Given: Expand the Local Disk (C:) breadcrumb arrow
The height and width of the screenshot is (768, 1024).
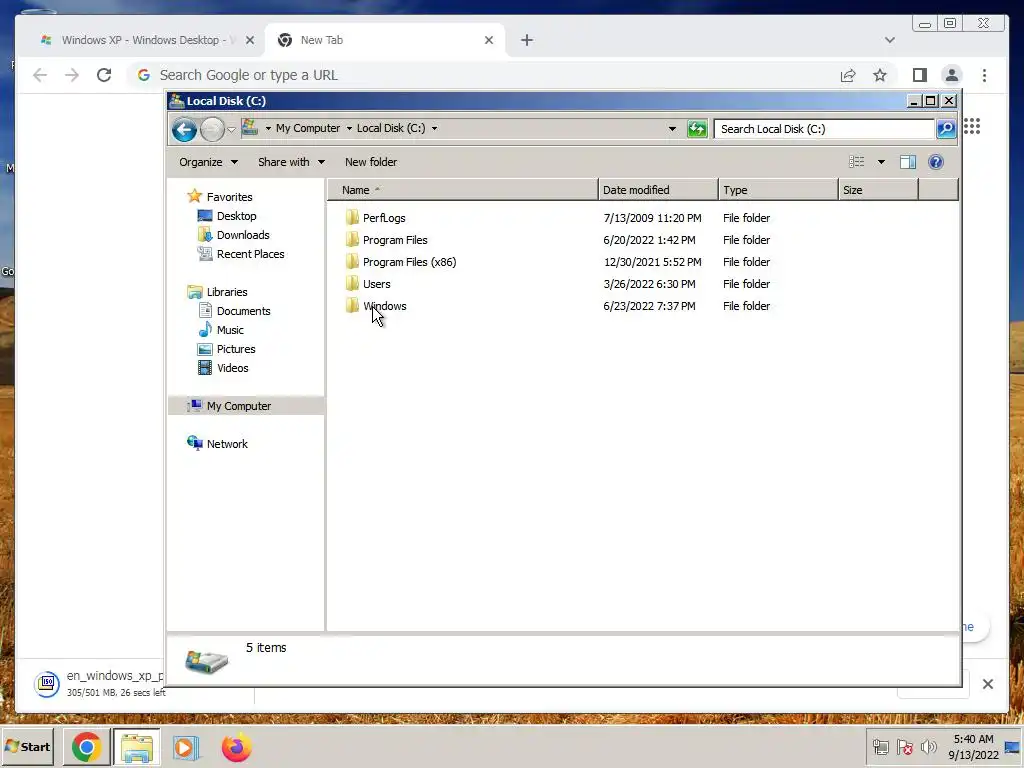Looking at the screenshot, I should tap(434, 128).
